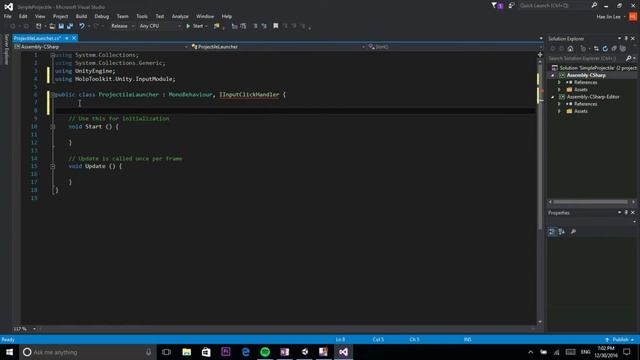Click the Undo arrow icon
Screen dimensions: 640x360
click(82, 26)
